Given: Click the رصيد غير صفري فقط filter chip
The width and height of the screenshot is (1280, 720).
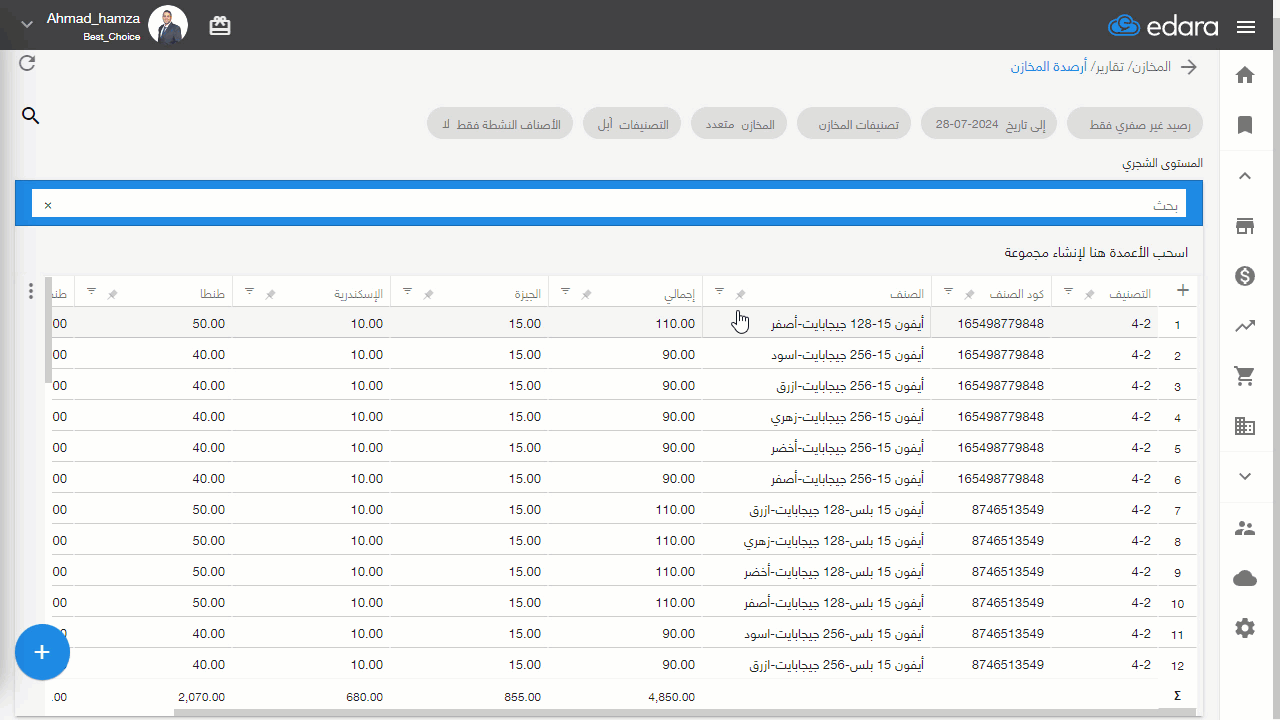Looking at the screenshot, I should click(x=1135, y=124).
